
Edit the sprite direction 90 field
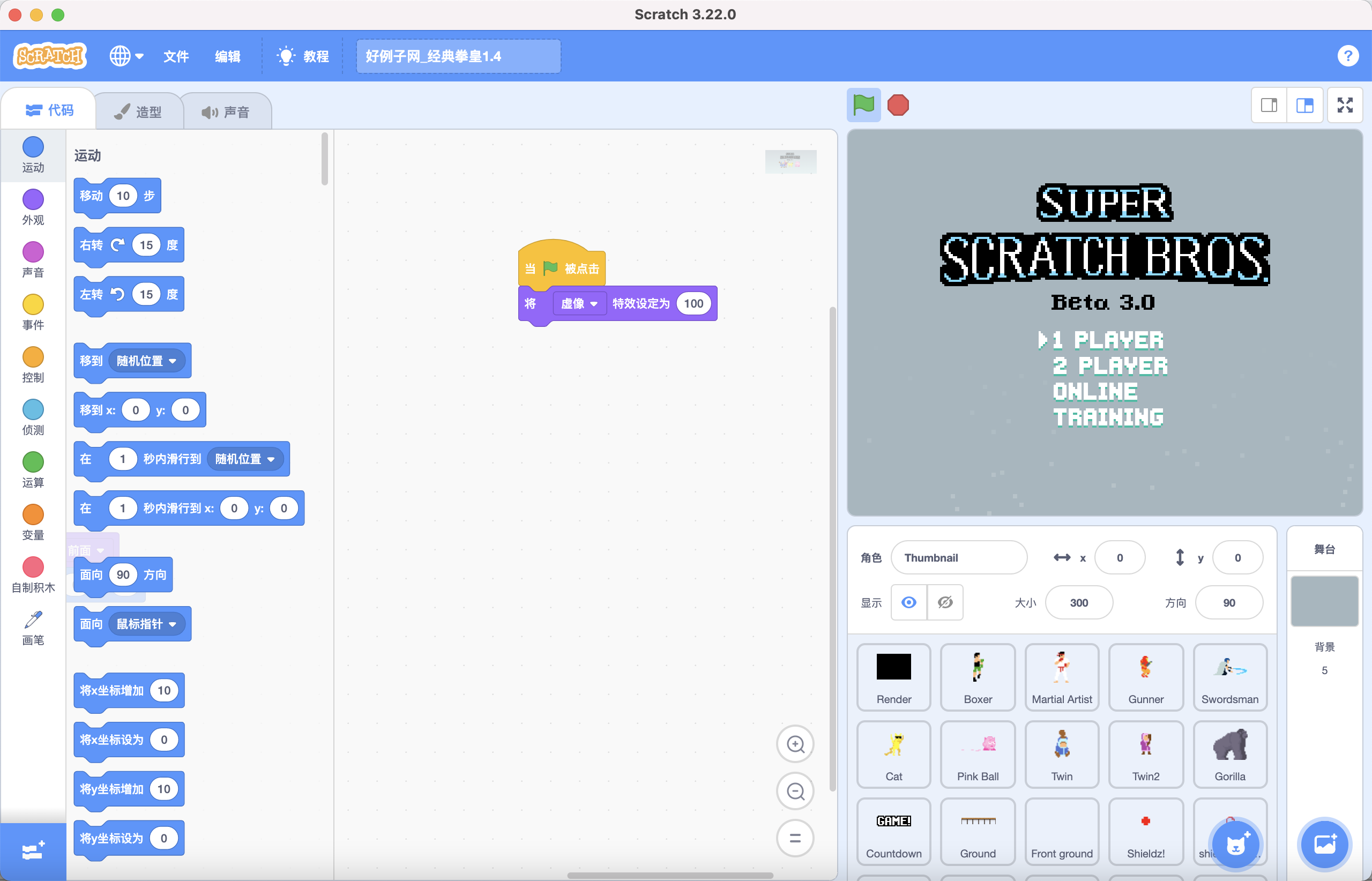coord(1228,602)
